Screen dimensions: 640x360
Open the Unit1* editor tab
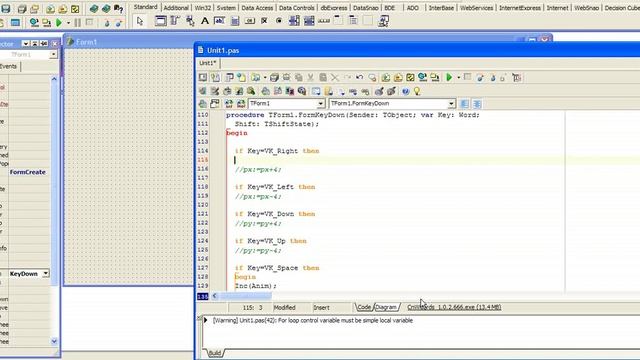tap(208, 63)
